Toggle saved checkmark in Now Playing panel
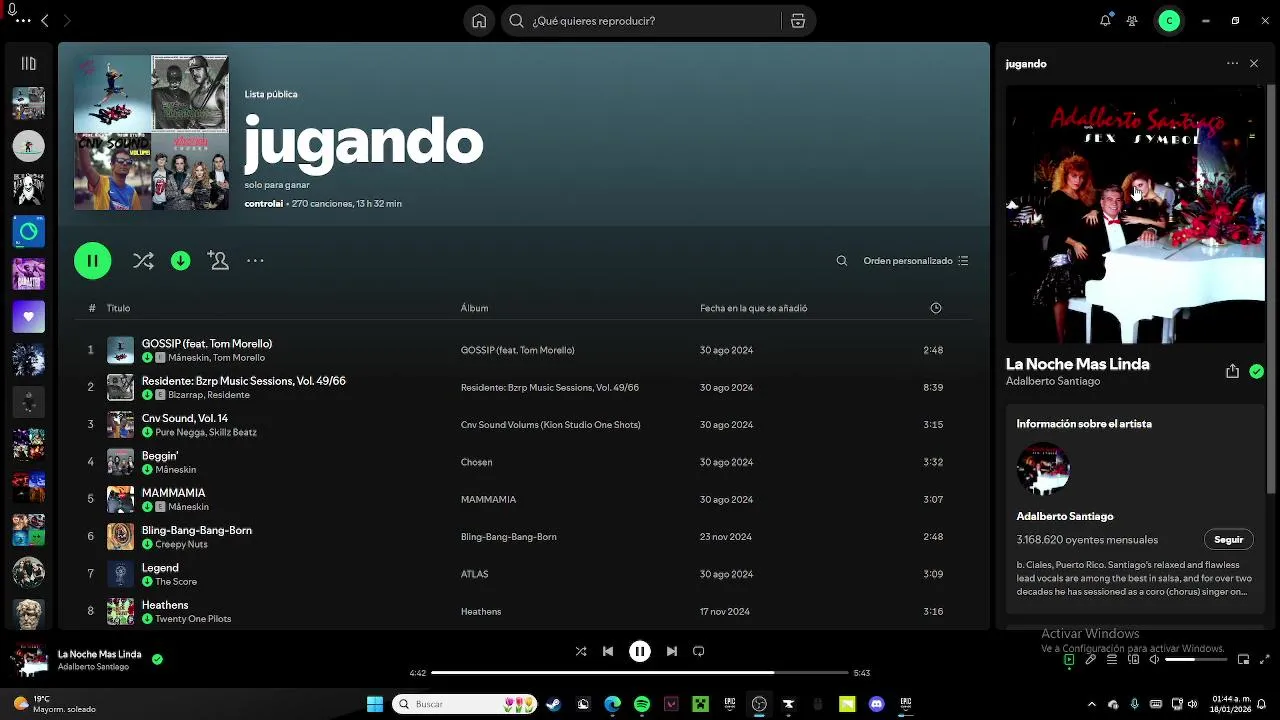The height and width of the screenshot is (720, 1280). (1256, 371)
